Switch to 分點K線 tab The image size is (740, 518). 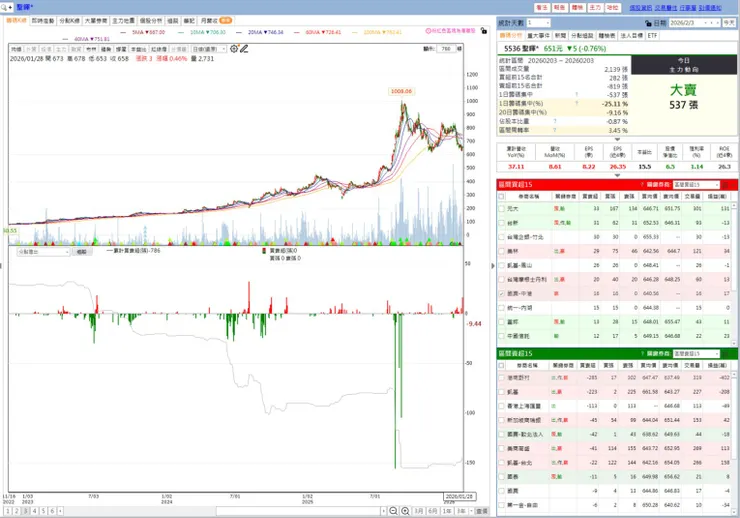[x=69, y=21]
